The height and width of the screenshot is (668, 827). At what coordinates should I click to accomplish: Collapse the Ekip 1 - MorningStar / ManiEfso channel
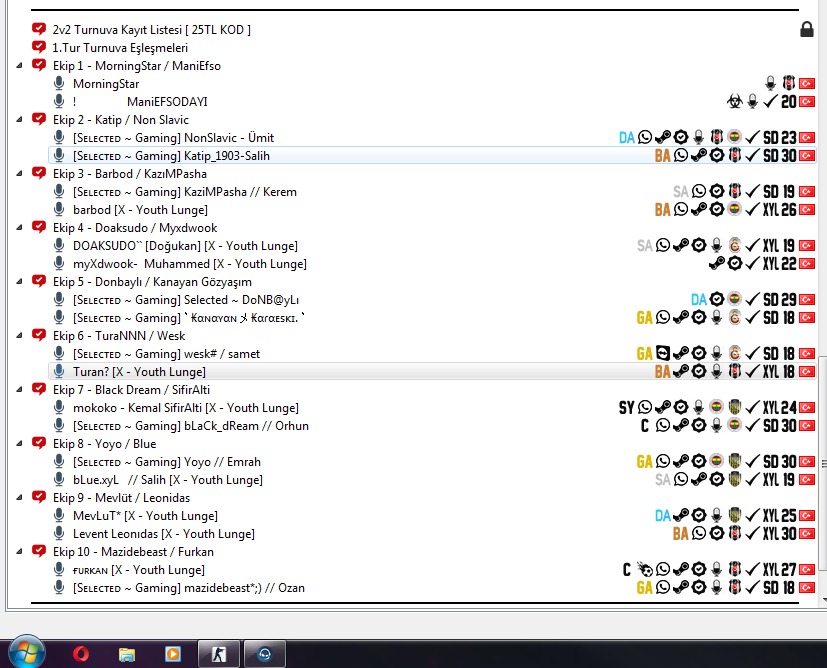(x=20, y=66)
